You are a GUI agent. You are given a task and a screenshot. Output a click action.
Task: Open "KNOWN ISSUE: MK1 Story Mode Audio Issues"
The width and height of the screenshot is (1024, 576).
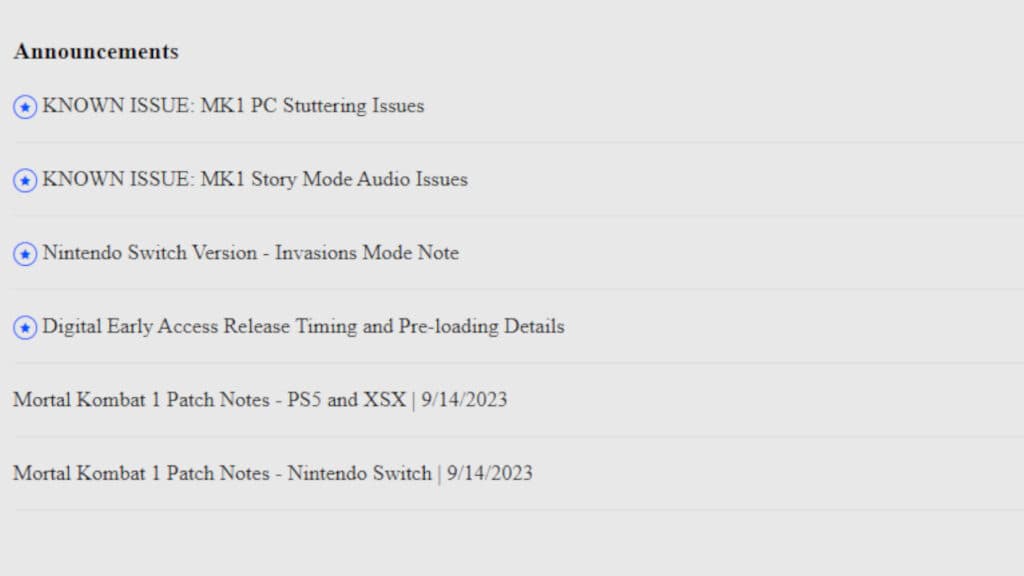tap(253, 180)
